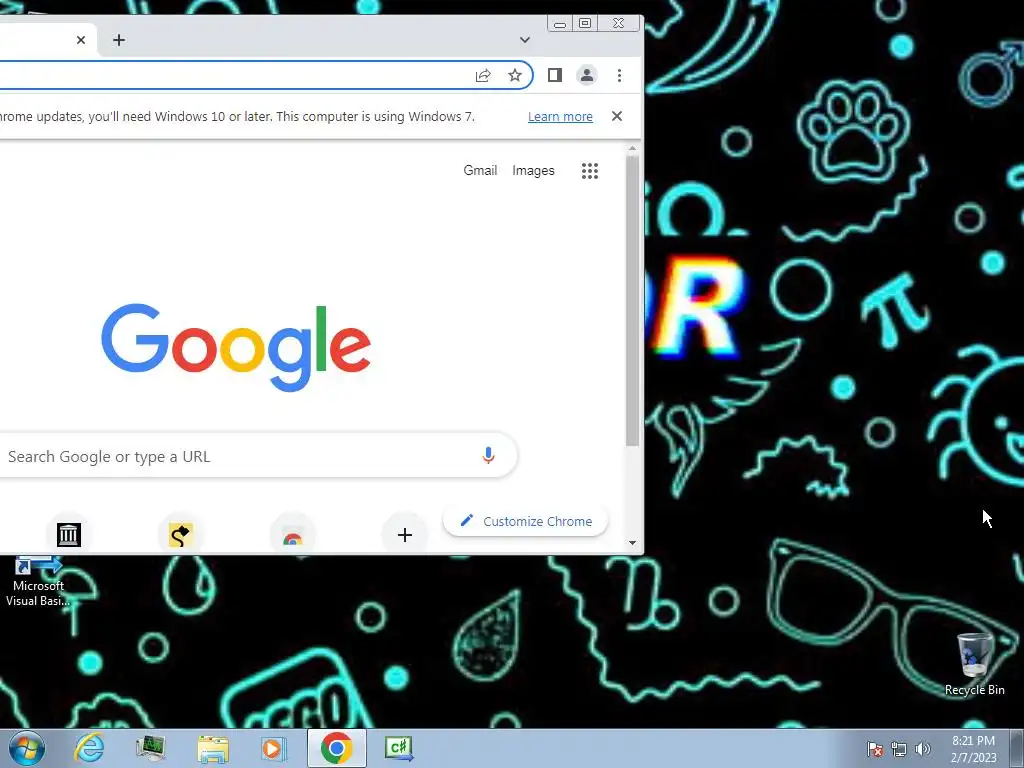Image resolution: width=1024 pixels, height=768 pixels.
Task: Open the Chrome profile avatar menu
Action: click(587, 76)
